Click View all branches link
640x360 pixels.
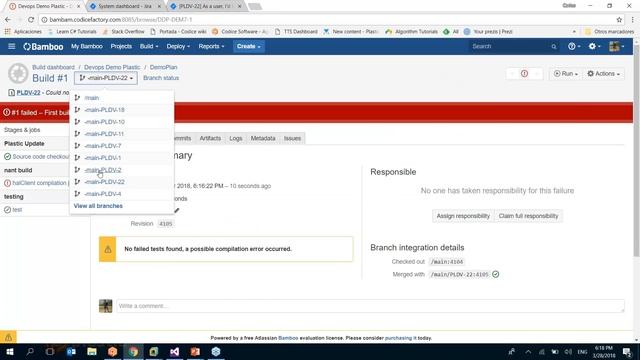[x=98, y=206]
